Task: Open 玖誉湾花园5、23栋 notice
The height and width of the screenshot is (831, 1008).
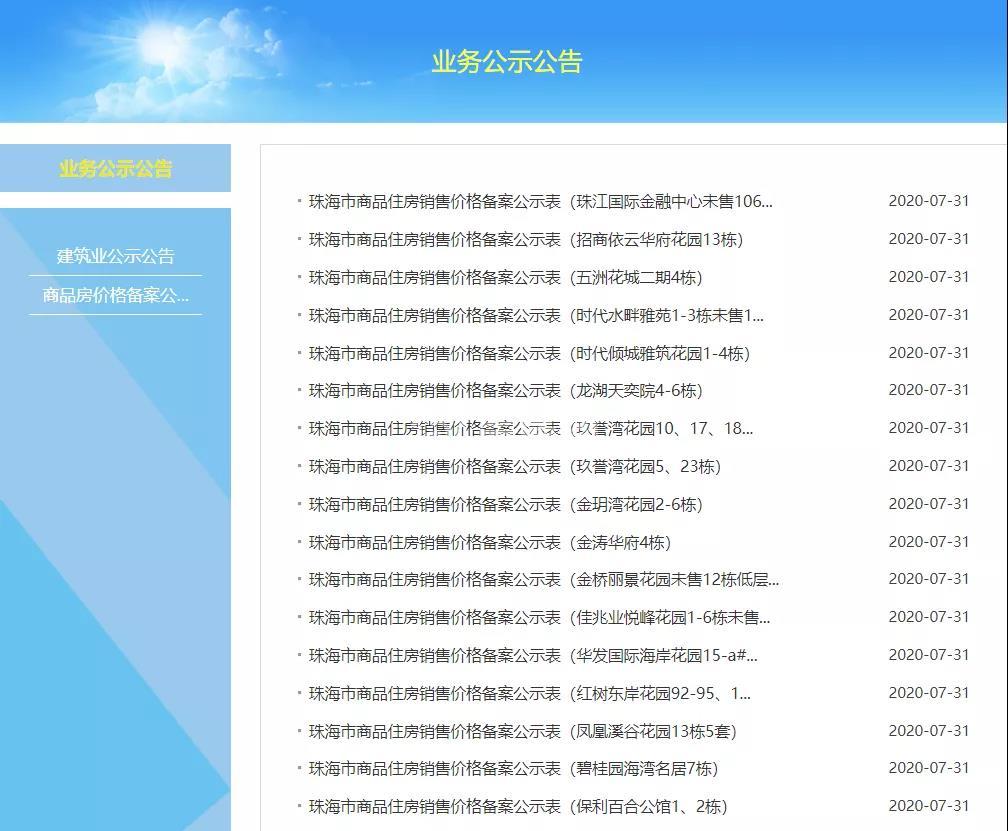Action: tap(514, 467)
